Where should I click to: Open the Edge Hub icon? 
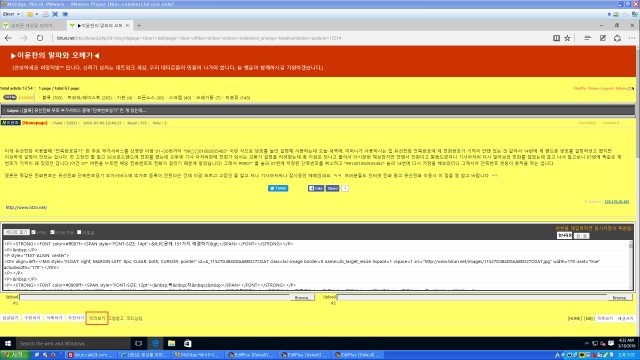coord(587,38)
